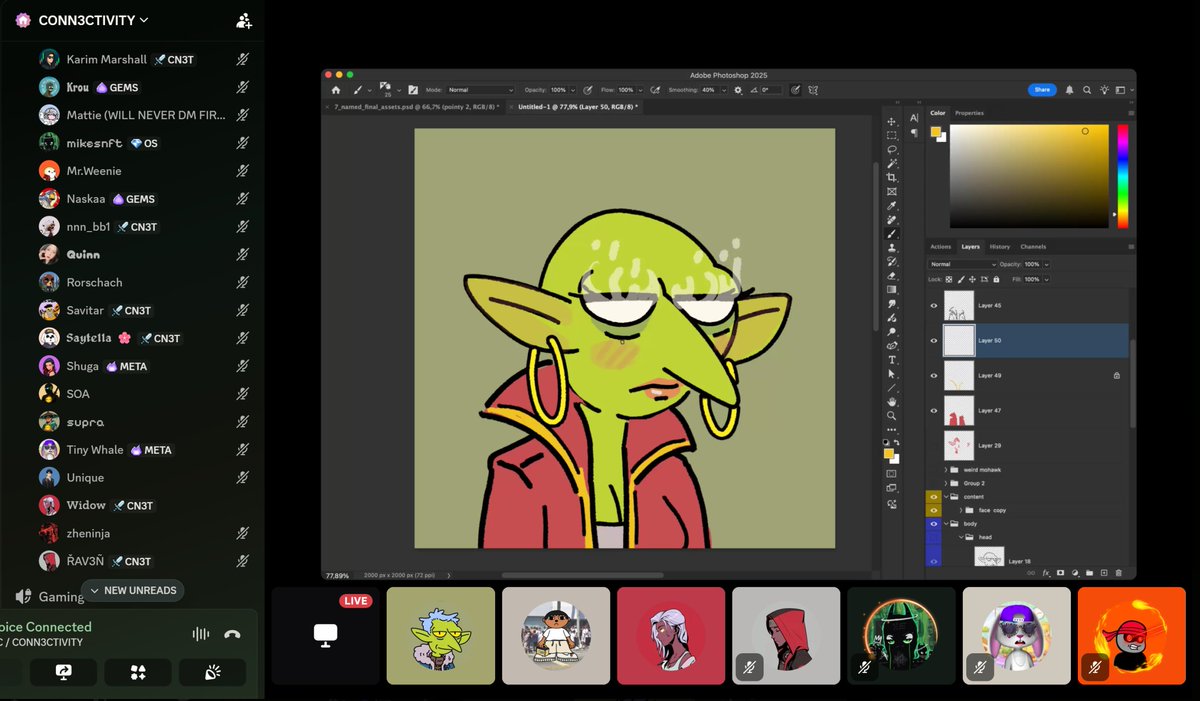Screen dimensions: 1200x701
Task: Collapse the content group
Action: [x=945, y=496]
